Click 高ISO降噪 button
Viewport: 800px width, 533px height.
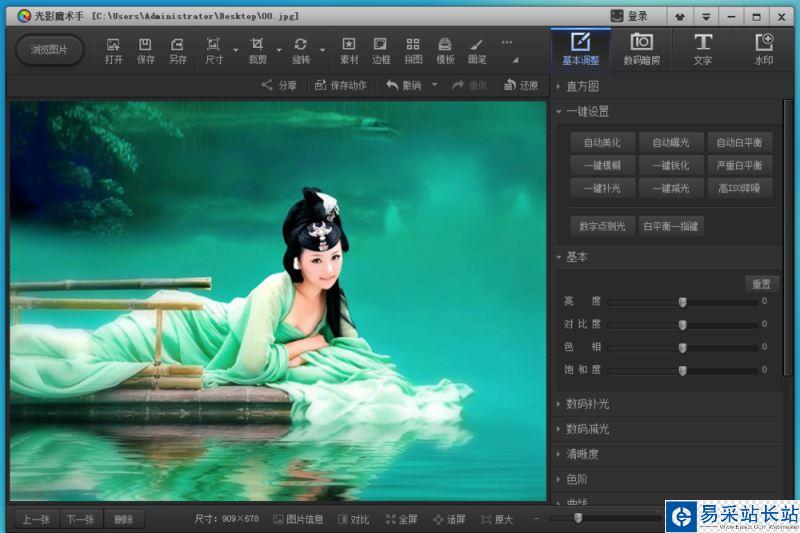point(739,188)
